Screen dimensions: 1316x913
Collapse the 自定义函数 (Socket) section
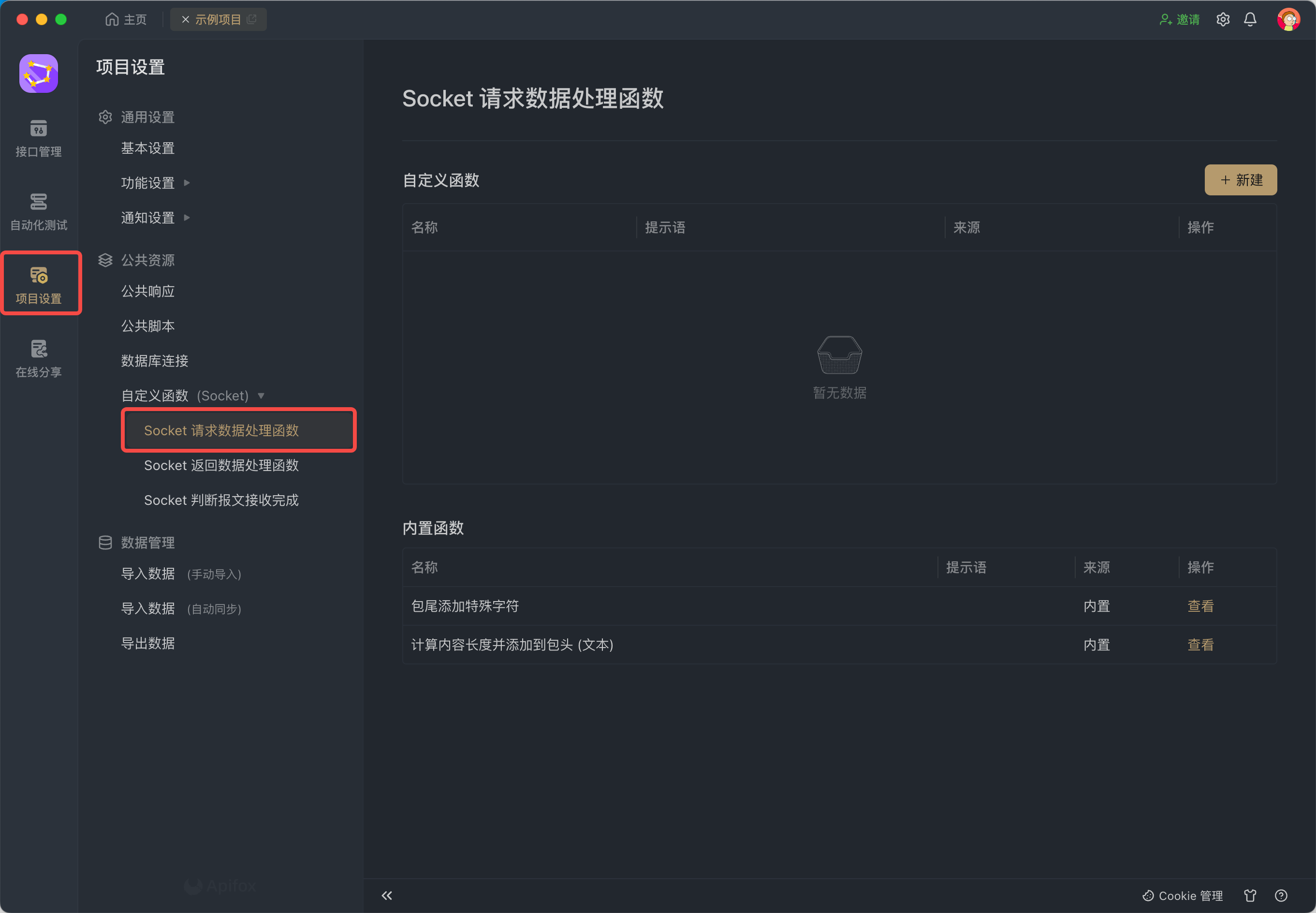coord(261,396)
